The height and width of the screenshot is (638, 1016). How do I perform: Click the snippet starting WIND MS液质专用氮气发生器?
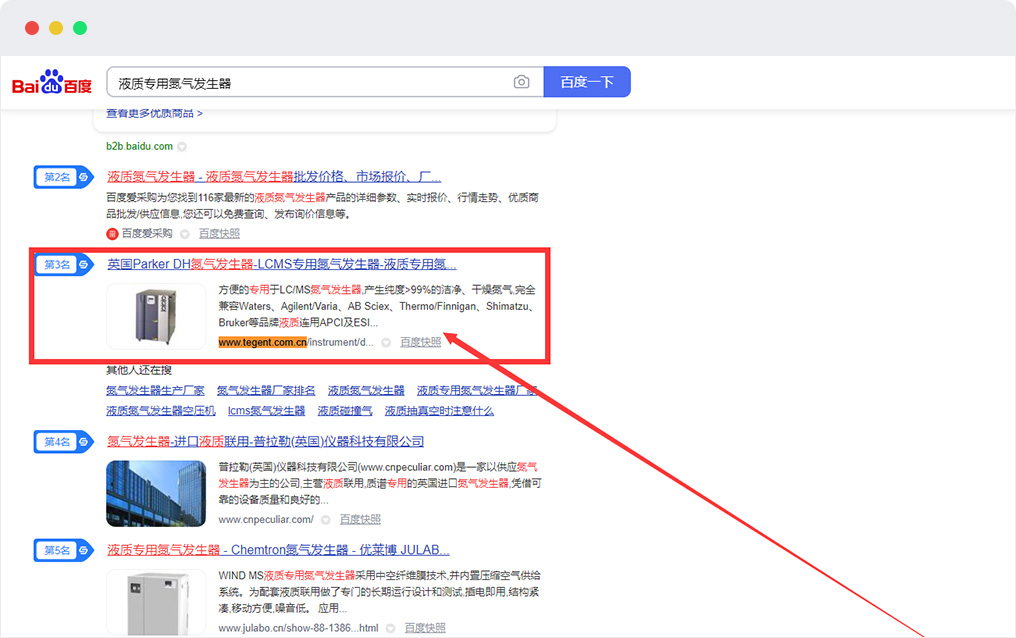click(380, 592)
